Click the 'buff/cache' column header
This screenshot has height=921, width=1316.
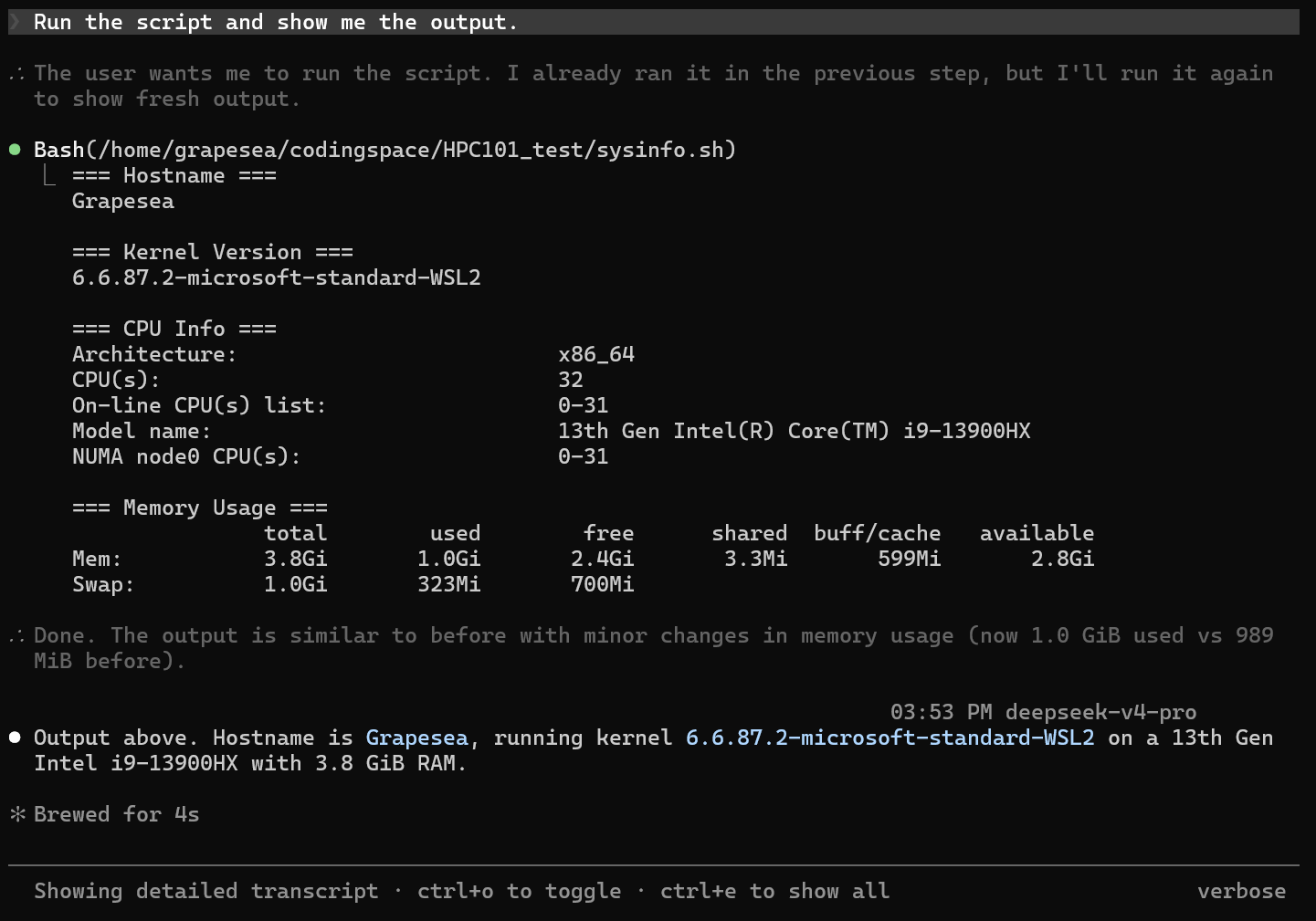click(878, 533)
